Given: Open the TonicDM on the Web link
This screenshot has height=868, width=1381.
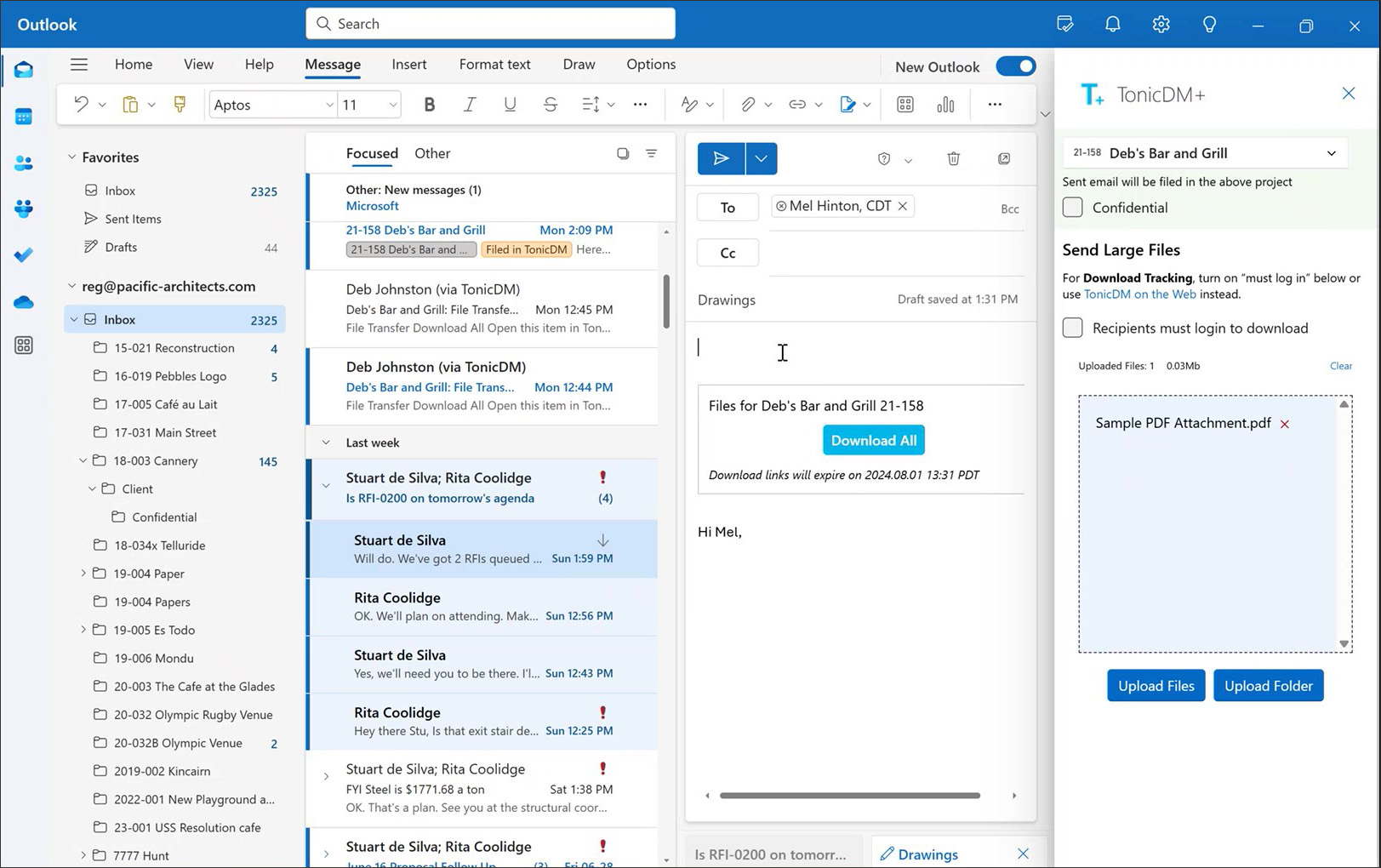Looking at the screenshot, I should [1139, 294].
